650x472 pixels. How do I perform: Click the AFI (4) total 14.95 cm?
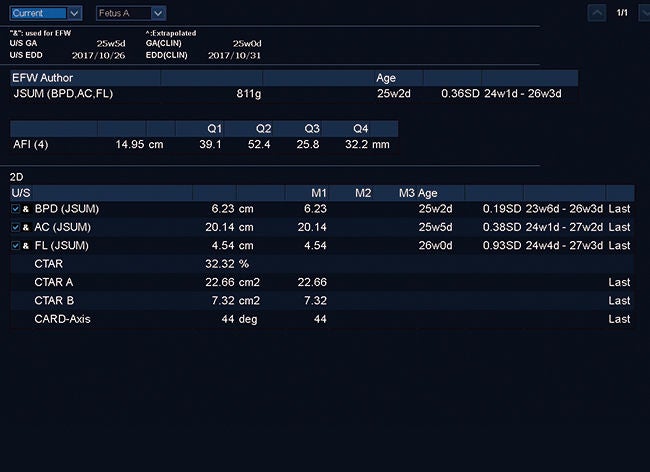[139, 145]
